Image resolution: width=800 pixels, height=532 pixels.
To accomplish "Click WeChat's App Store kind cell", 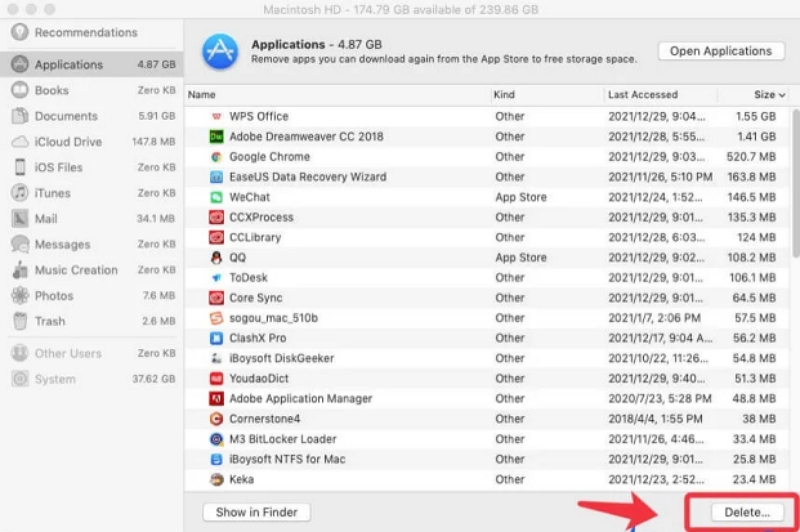I will point(520,197).
